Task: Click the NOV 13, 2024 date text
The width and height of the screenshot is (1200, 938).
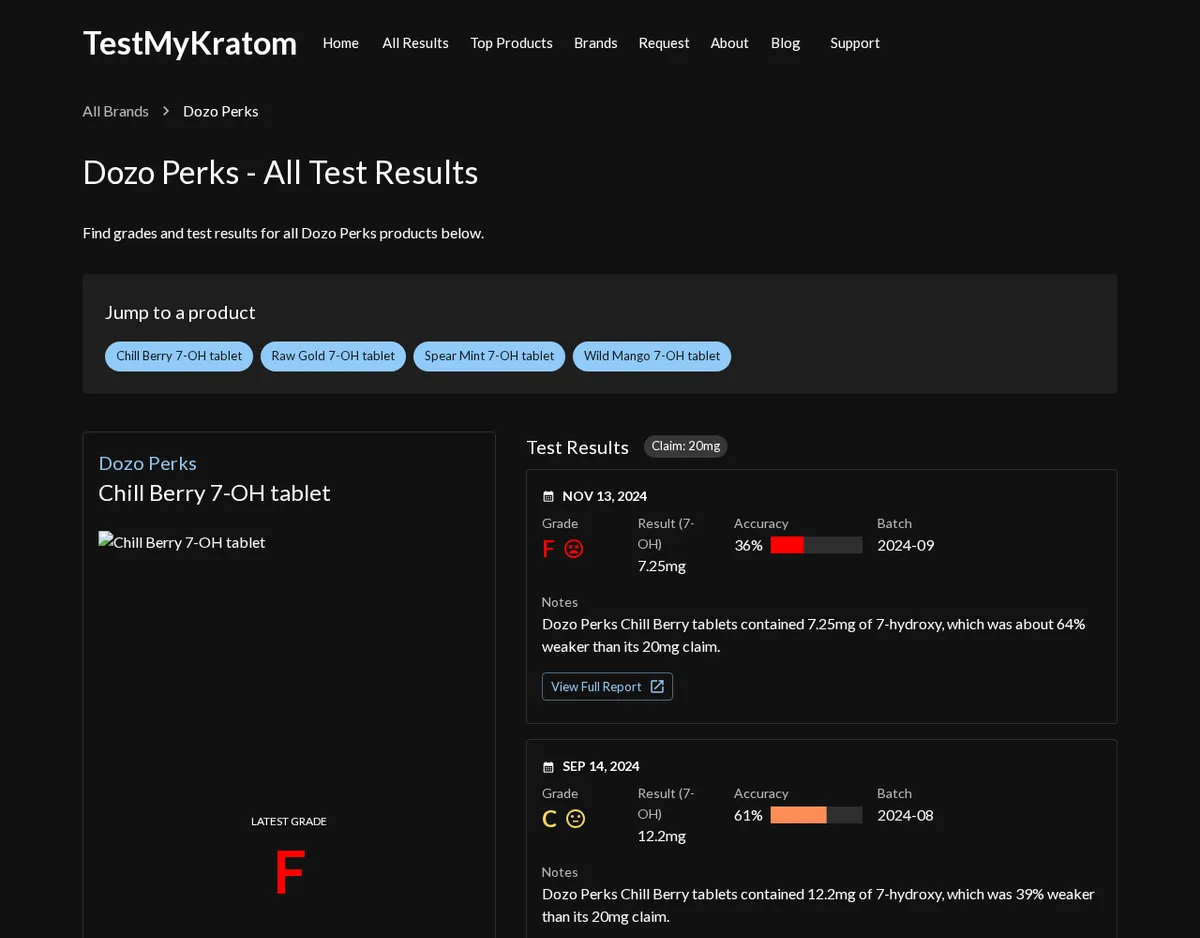Action: 604,496
